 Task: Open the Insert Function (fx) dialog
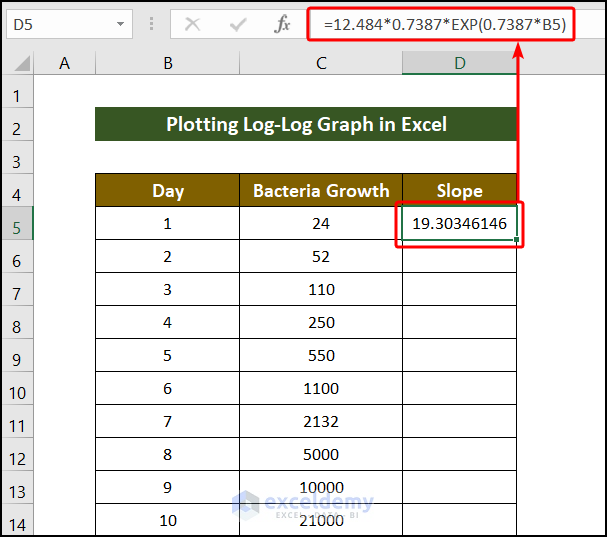282,25
